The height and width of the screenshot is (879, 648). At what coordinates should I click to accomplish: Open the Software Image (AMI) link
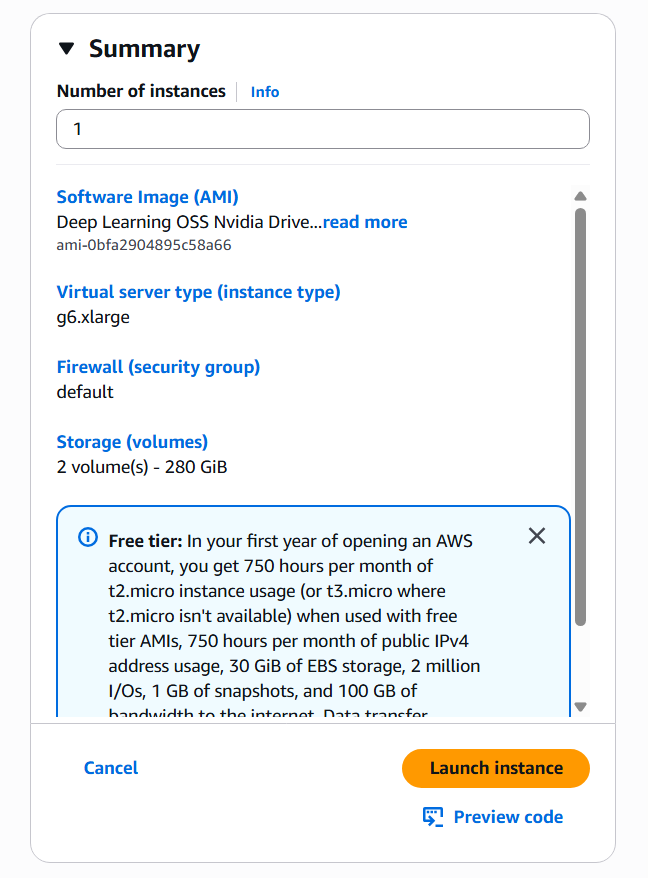[x=147, y=197]
